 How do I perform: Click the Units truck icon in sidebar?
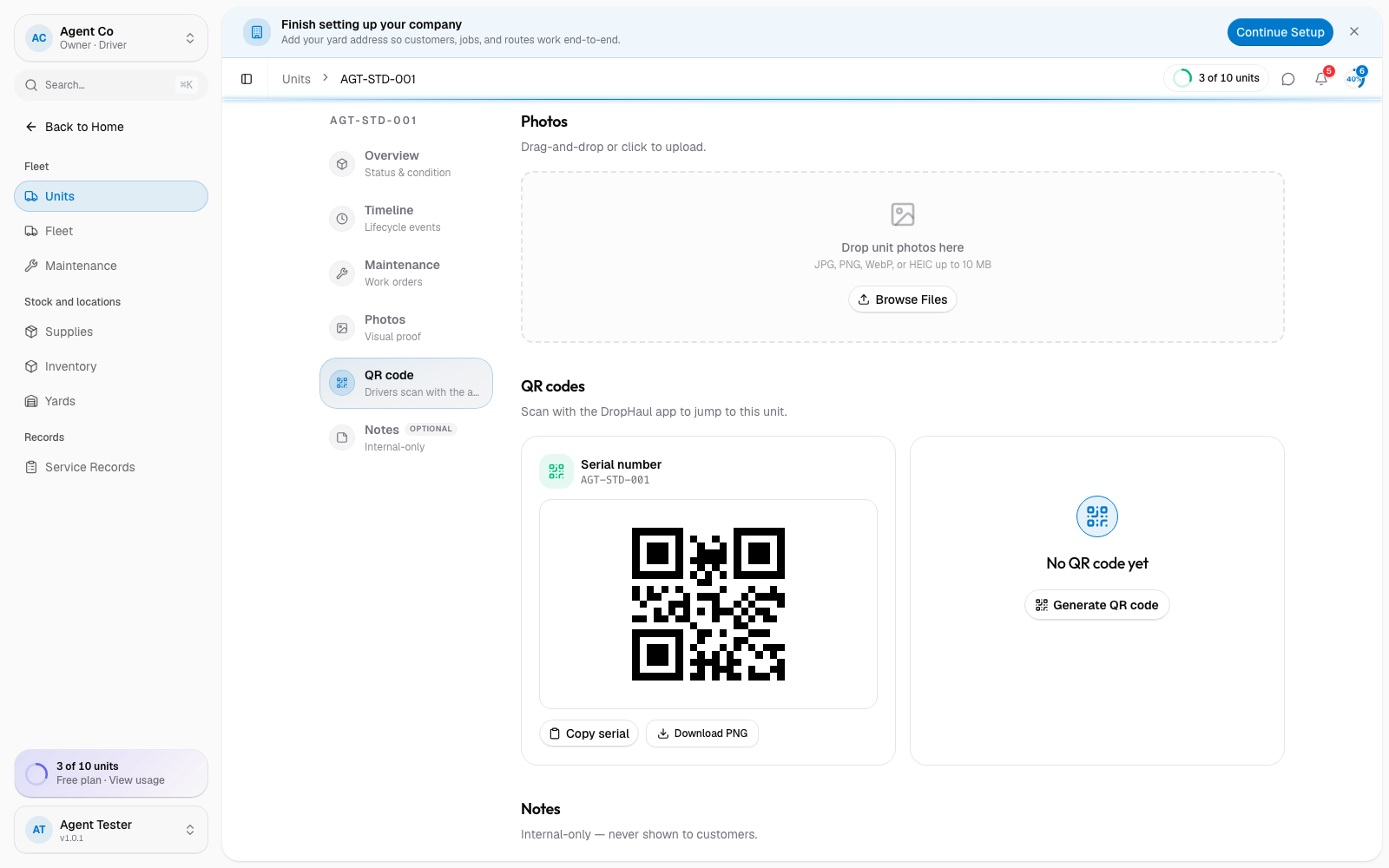31,196
